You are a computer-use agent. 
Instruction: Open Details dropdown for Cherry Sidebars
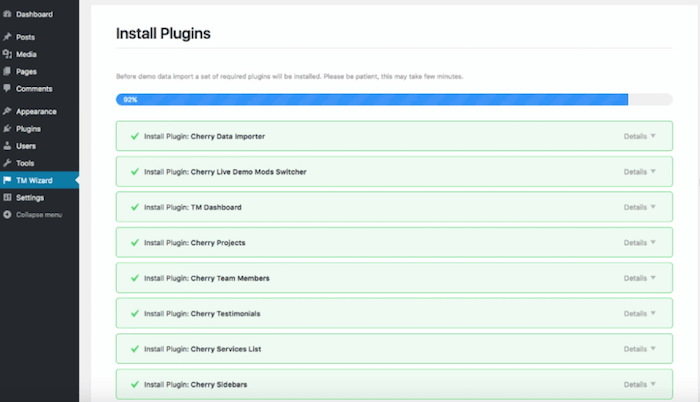click(639, 385)
